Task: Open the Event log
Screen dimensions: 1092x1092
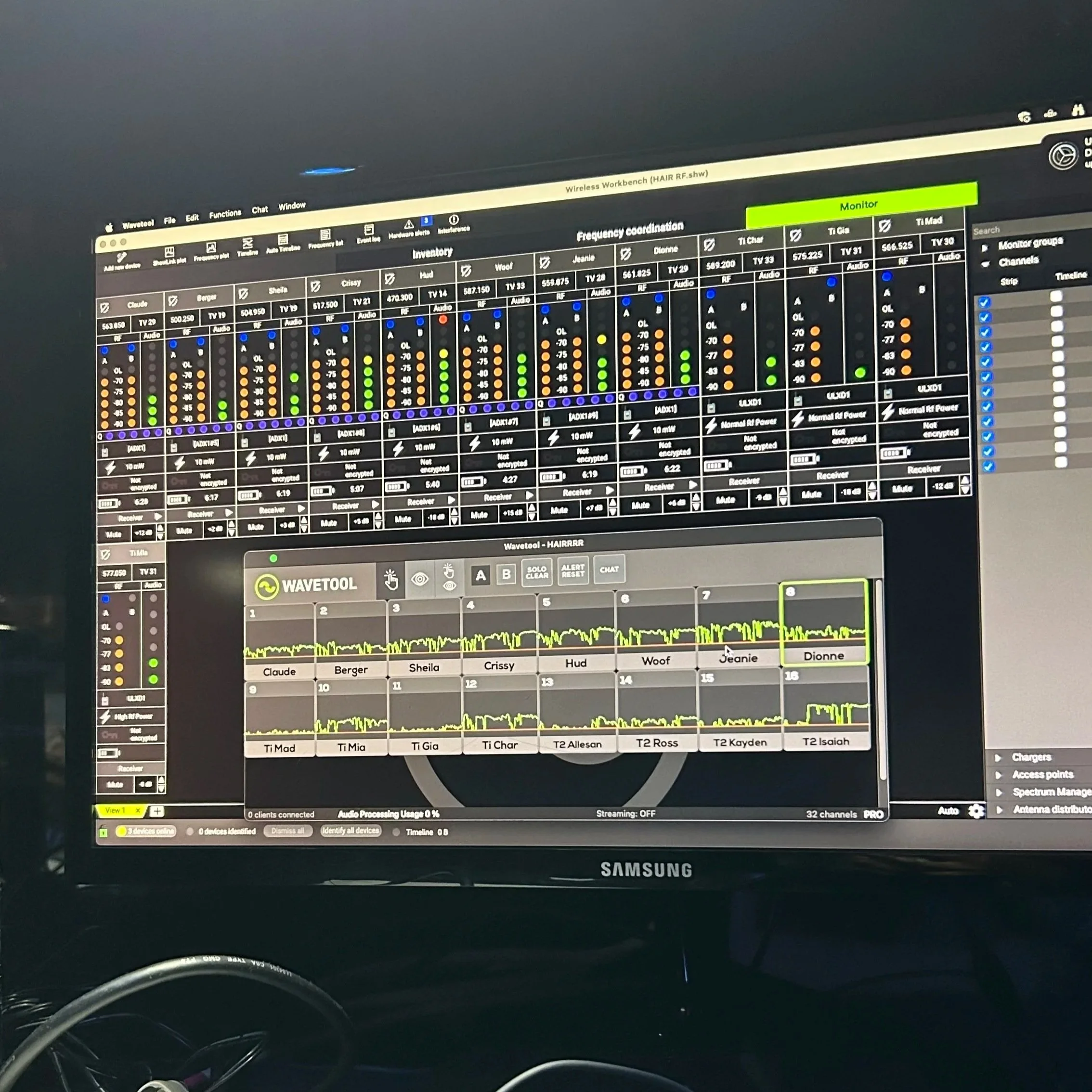Action: 368,234
